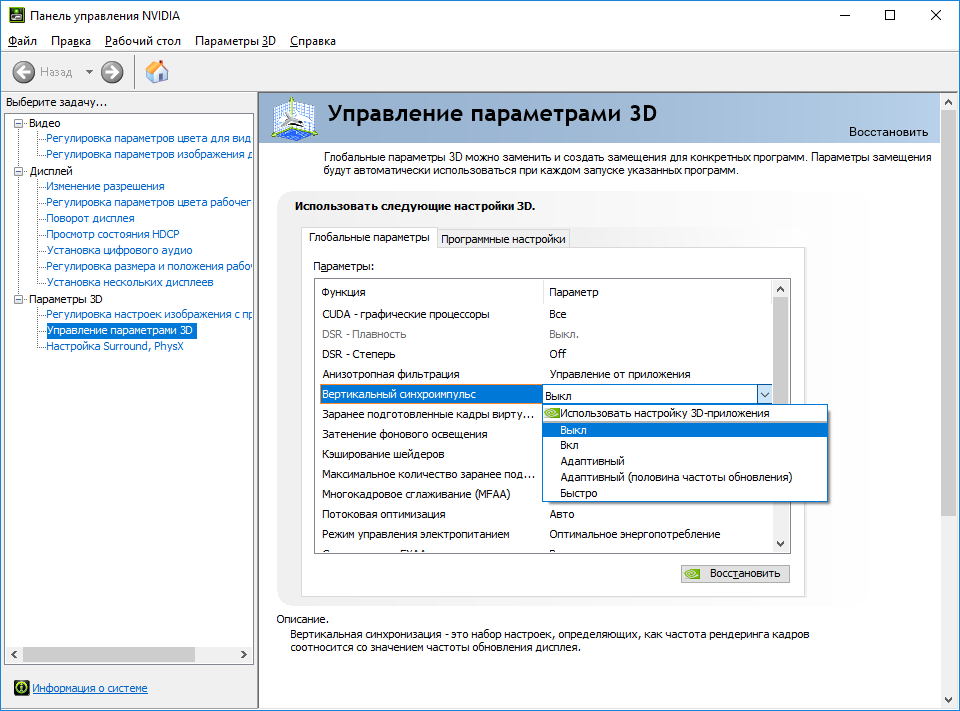Select Поворот дисплея in the tree
Viewport: 960px width, 711px height.
91,218
